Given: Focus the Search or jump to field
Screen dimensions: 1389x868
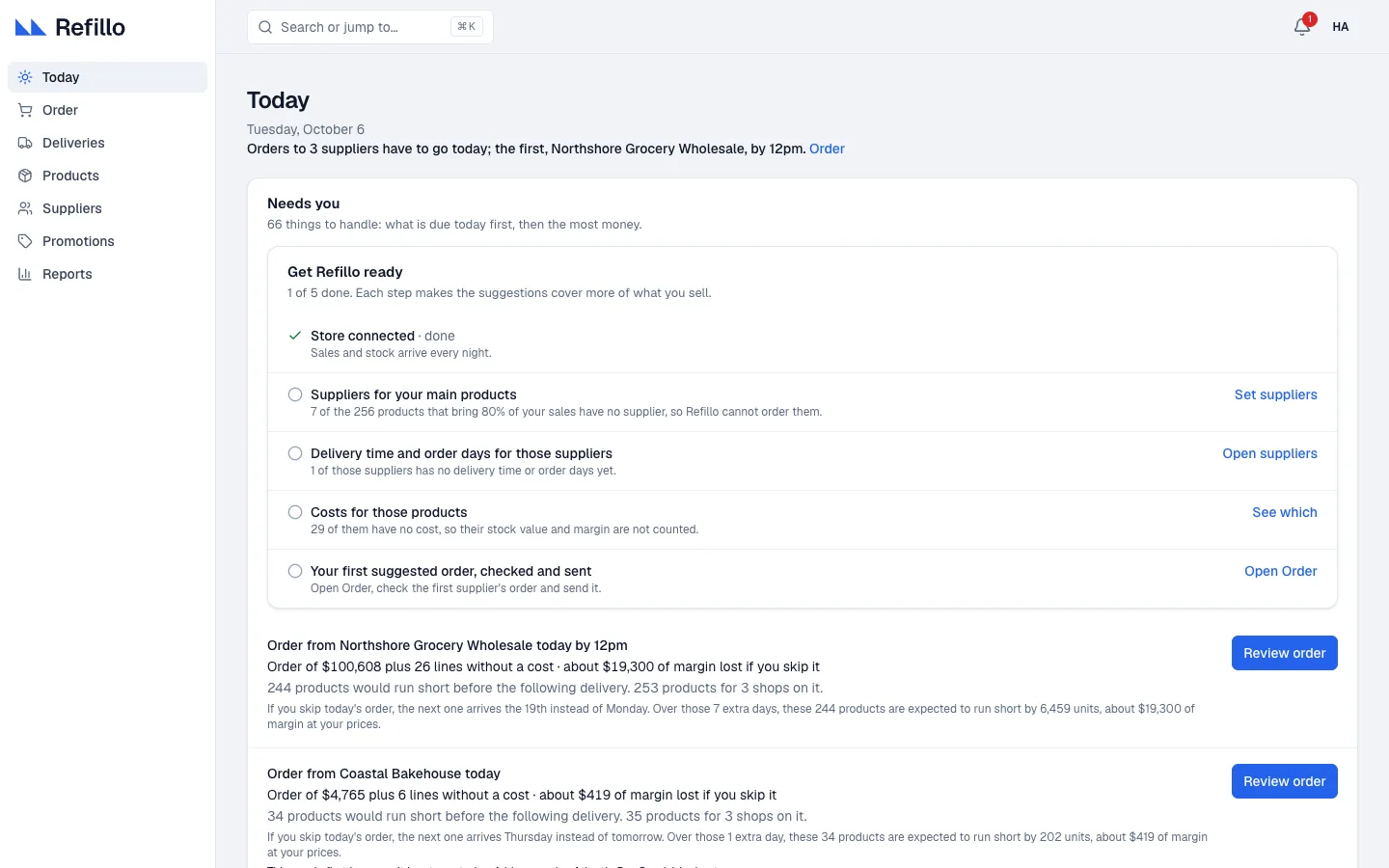Looking at the screenshot, I should tap(370, 27).
